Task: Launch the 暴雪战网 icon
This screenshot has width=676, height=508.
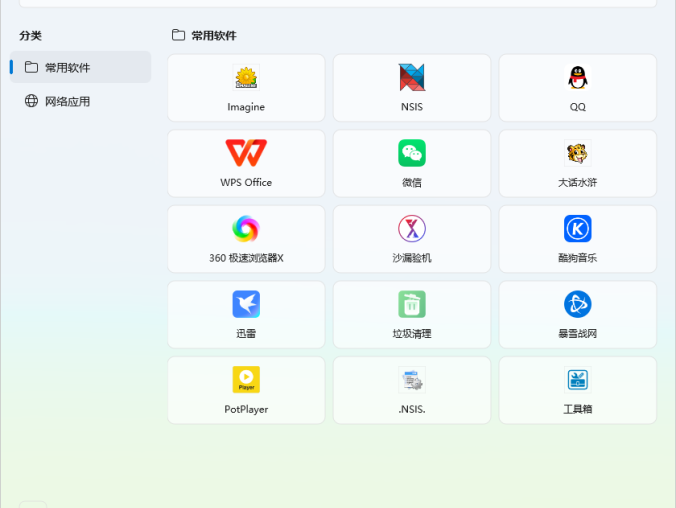Action: pyautogui.click(x=578, y=304)
